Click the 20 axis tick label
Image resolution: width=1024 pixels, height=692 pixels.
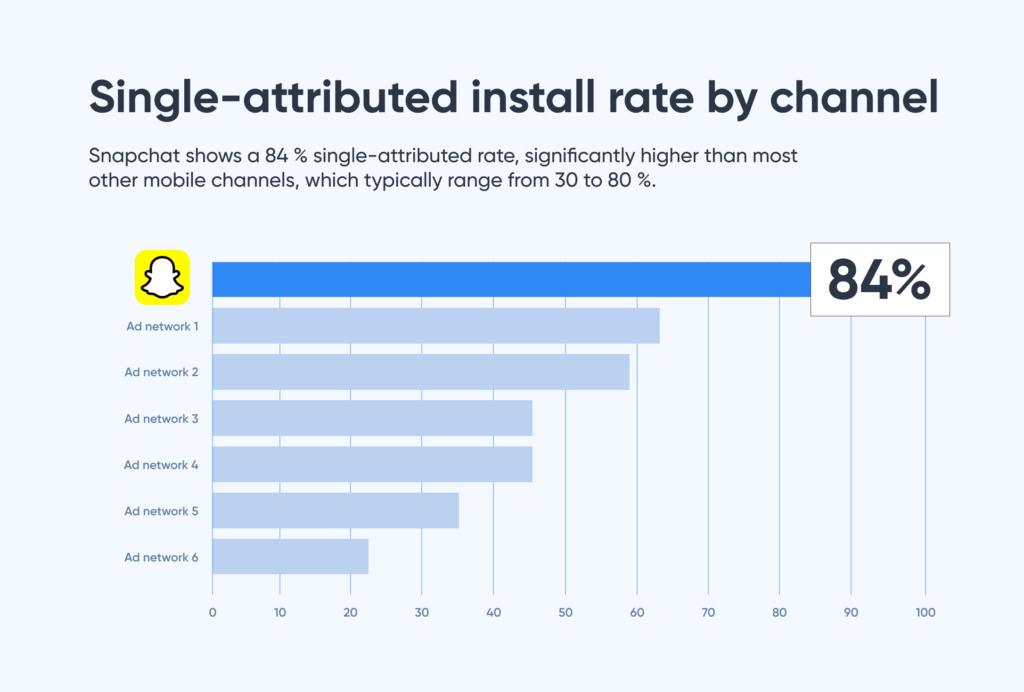[x=350, y=612]
